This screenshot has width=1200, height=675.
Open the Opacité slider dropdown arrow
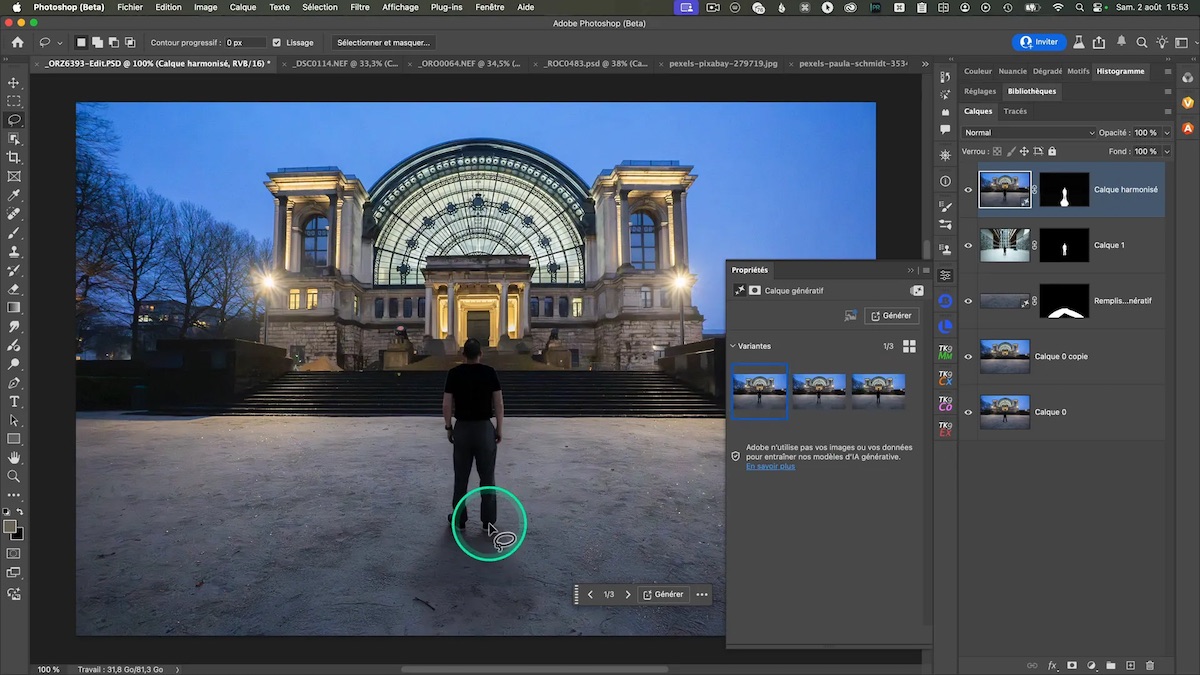pyautogui.click(x=1167, y=133)
